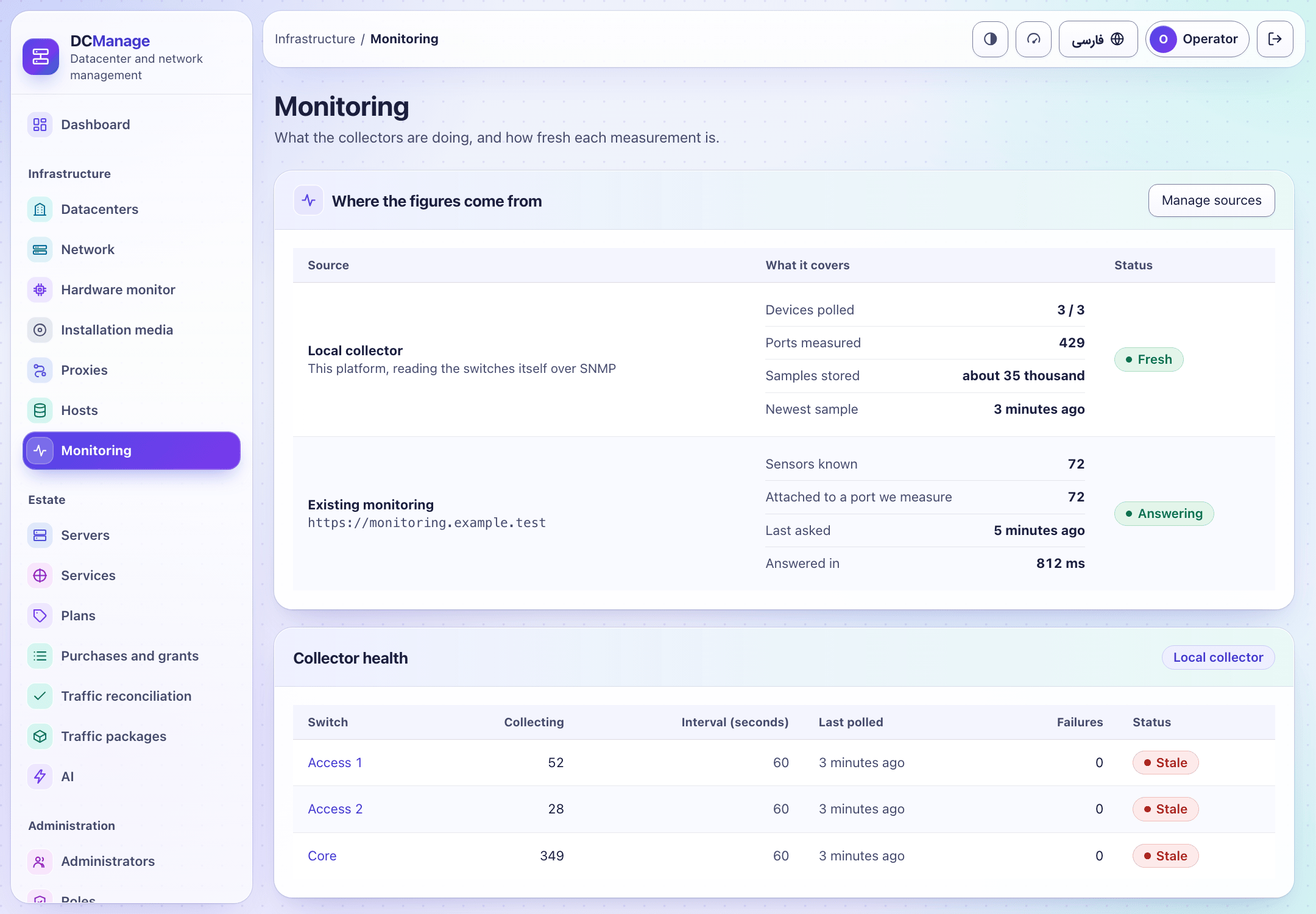Image resolution: width=1316 pixels, height=914 pixels.
Task: Open Traffic reconciliation from the sidebar
Action: 132,696
